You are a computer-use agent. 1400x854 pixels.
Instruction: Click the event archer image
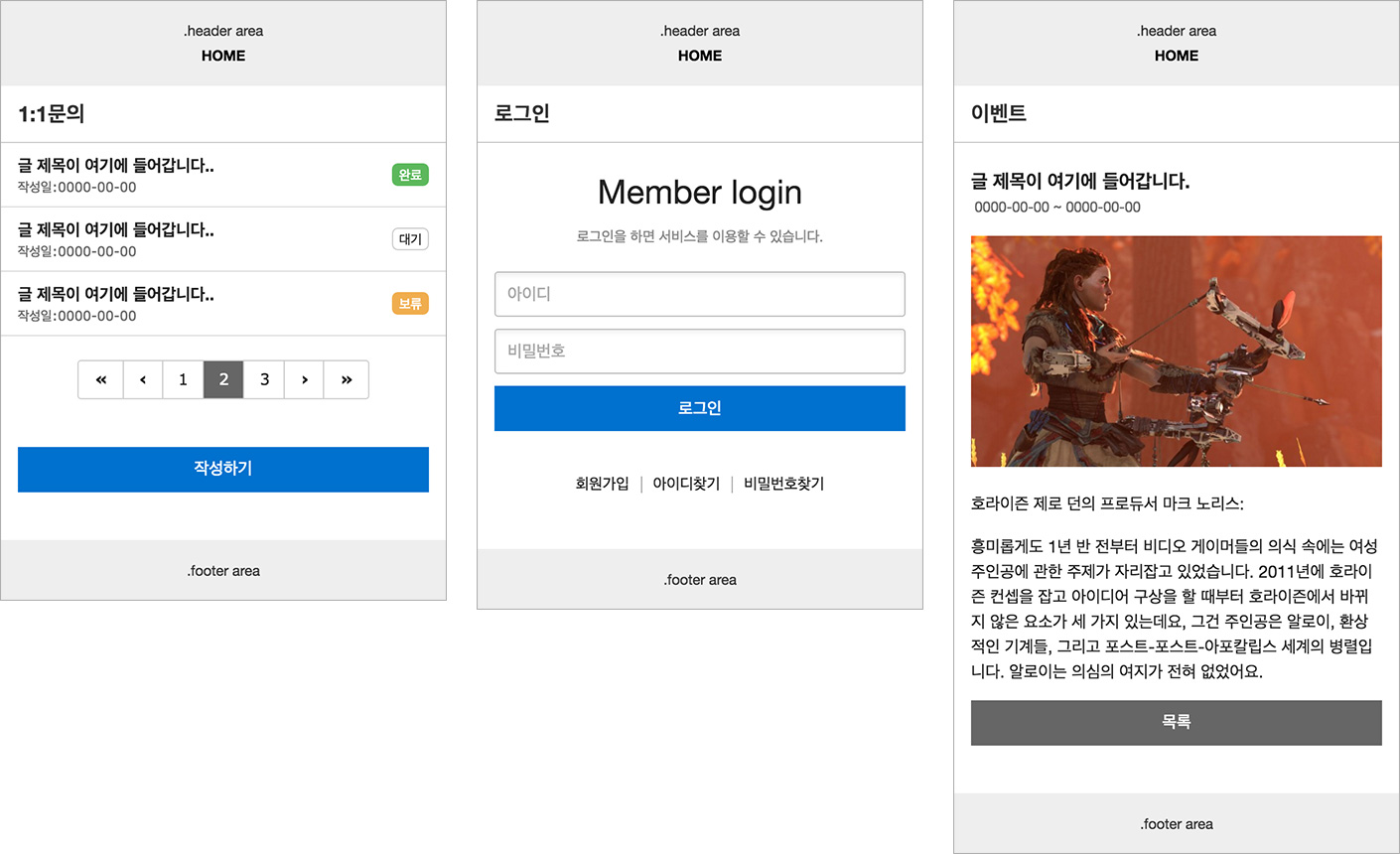[x=1176, y=351]
